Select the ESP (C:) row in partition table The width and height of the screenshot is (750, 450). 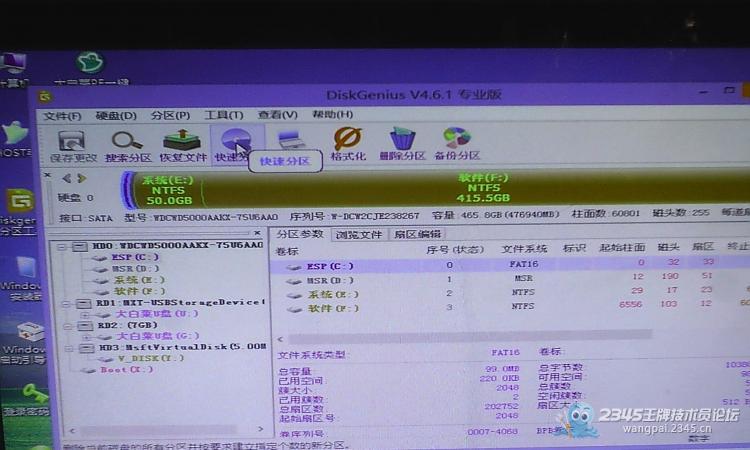pos(509,265)
